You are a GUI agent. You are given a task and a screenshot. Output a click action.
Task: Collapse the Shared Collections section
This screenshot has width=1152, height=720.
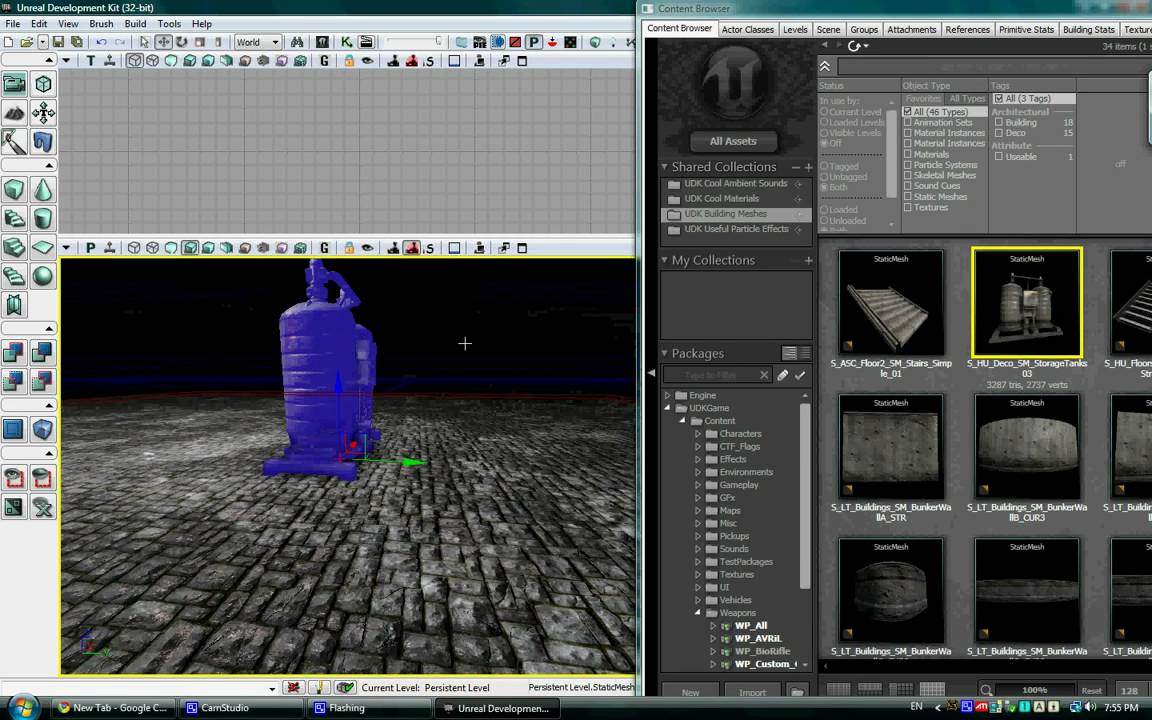(664, 167)
